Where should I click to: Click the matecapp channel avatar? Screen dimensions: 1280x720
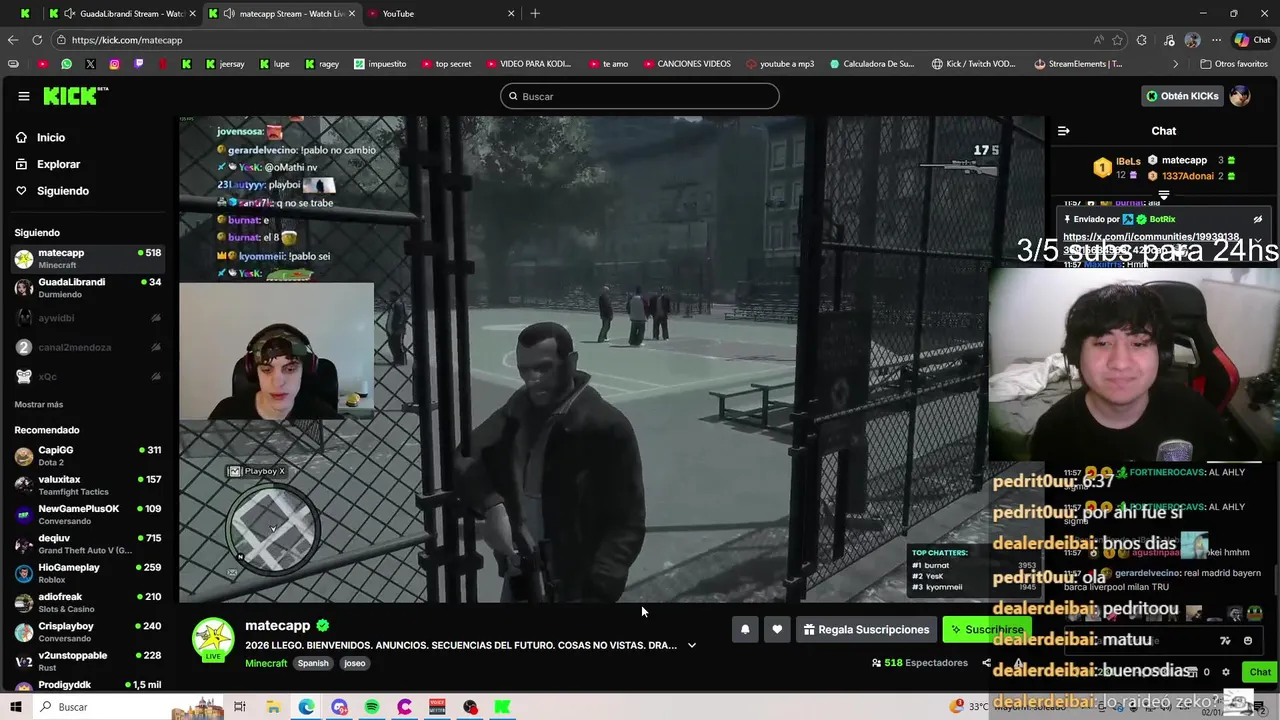(x=213, y=639)
